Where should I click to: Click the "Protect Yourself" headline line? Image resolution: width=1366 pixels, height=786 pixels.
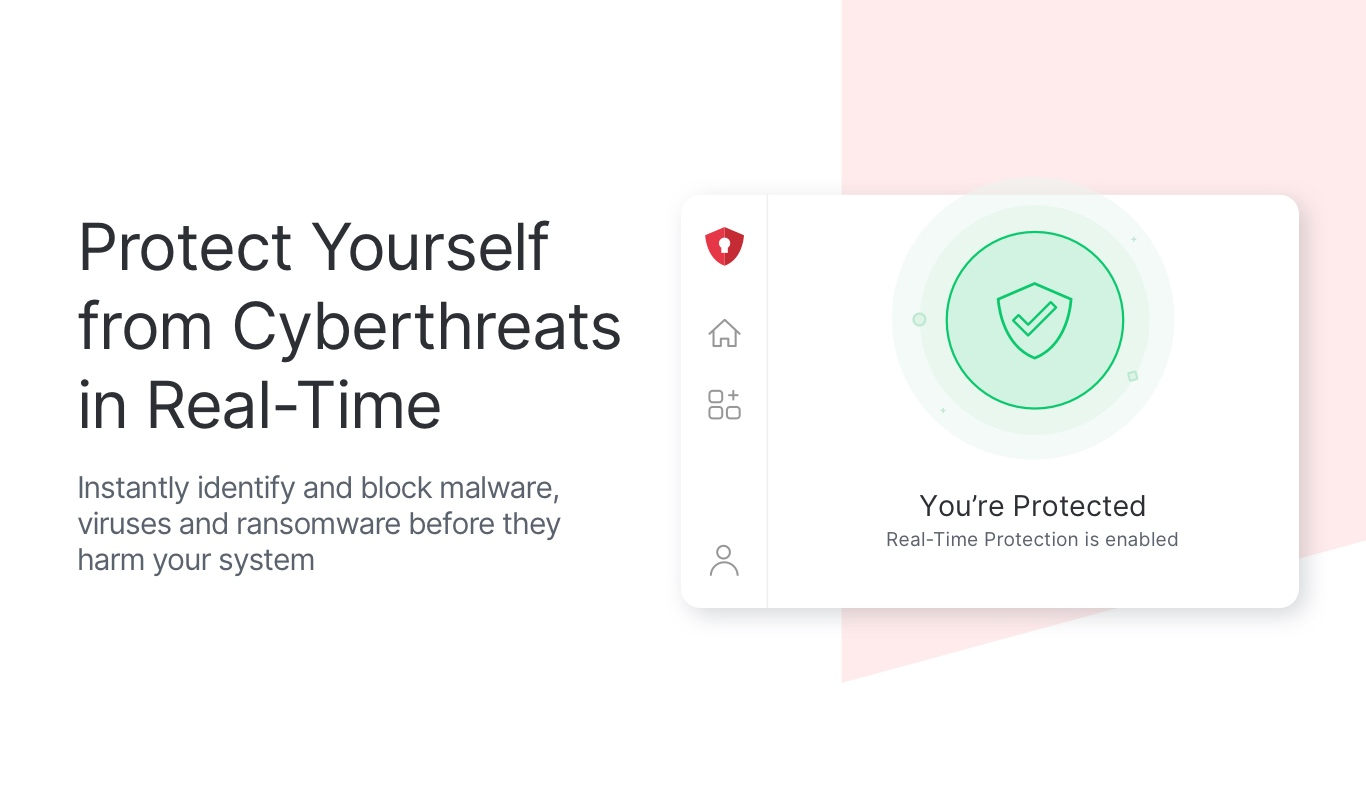313,247
